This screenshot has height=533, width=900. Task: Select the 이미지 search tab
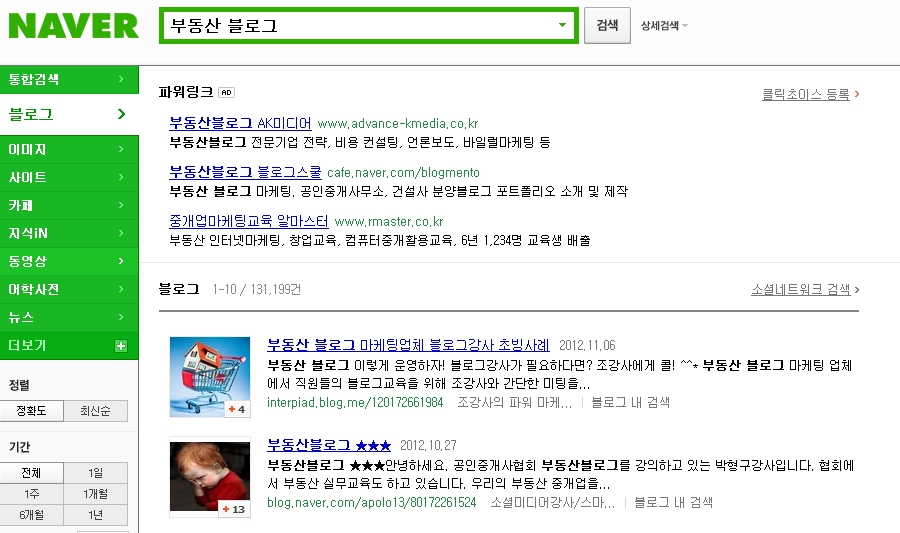tap(69, 149)
